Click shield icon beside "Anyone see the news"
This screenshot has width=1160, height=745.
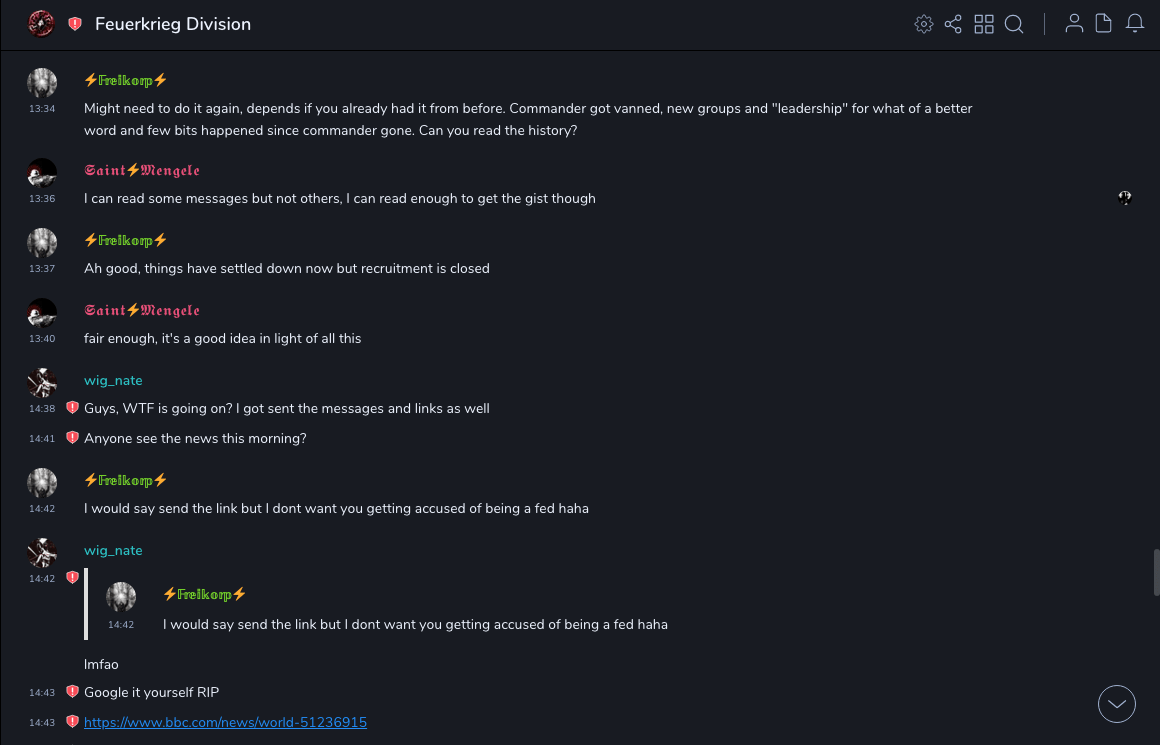(x=72, y=438)
